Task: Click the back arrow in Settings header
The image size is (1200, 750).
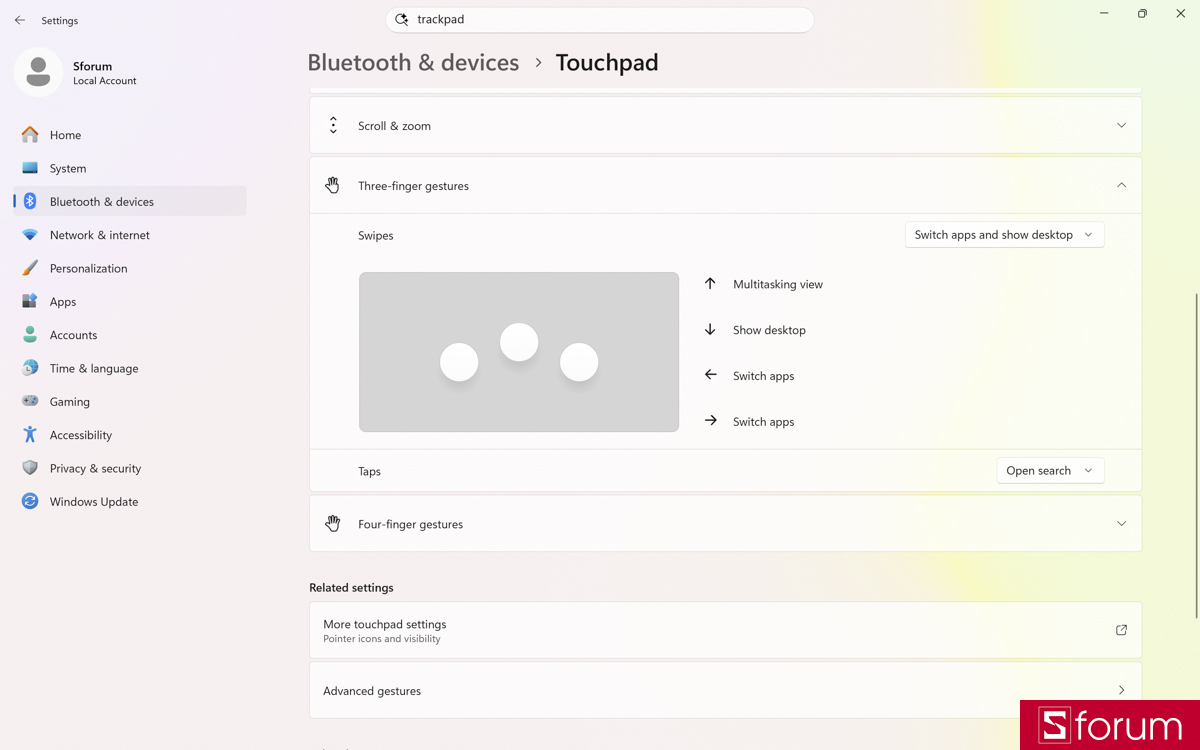Action: (x=20, y=20)
